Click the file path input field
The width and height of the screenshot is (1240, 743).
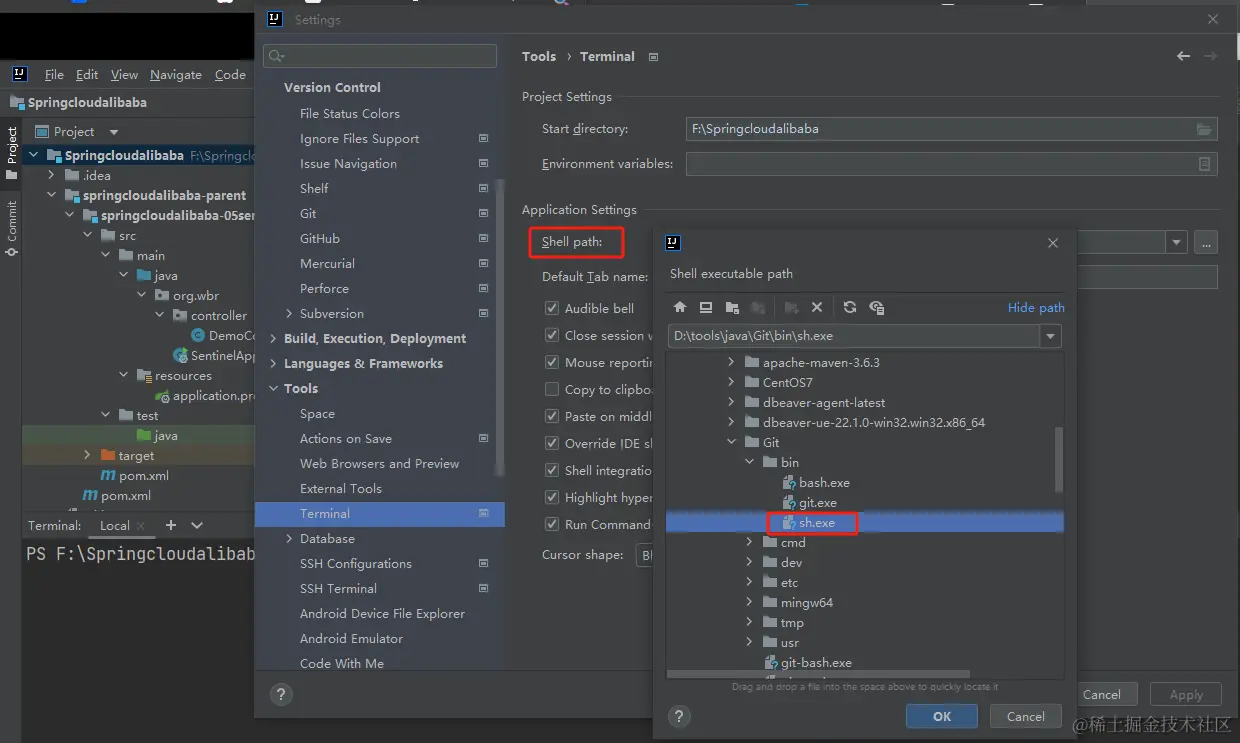[855, 337]
